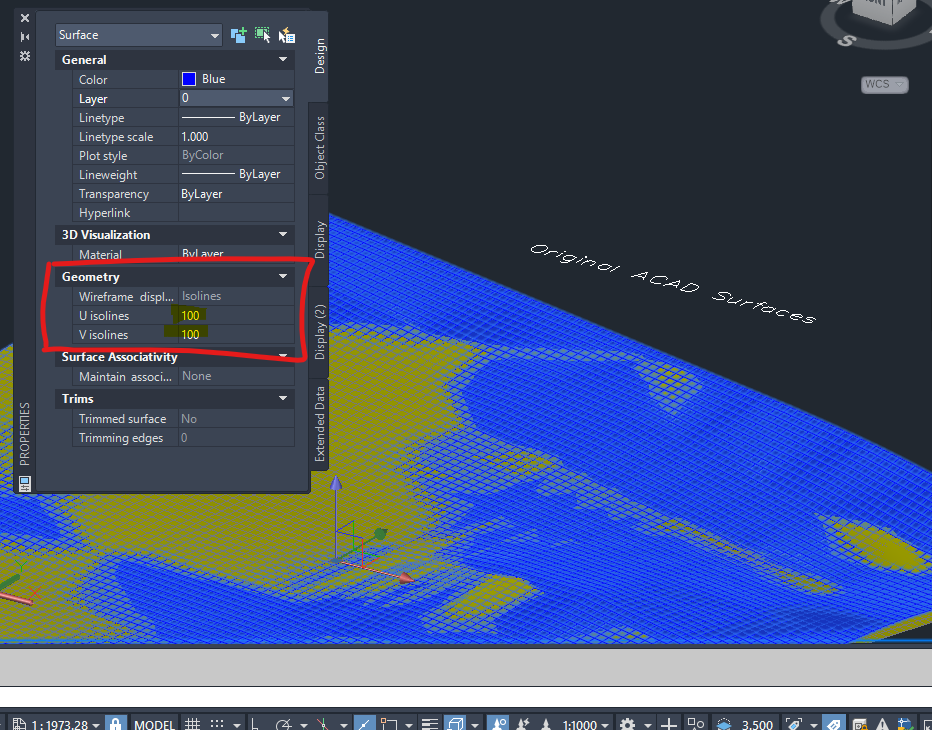Open the object snap settings dropdown arrow
This screenshot has height=730, width=932.
pyautogui.click(x=408, y=725)
